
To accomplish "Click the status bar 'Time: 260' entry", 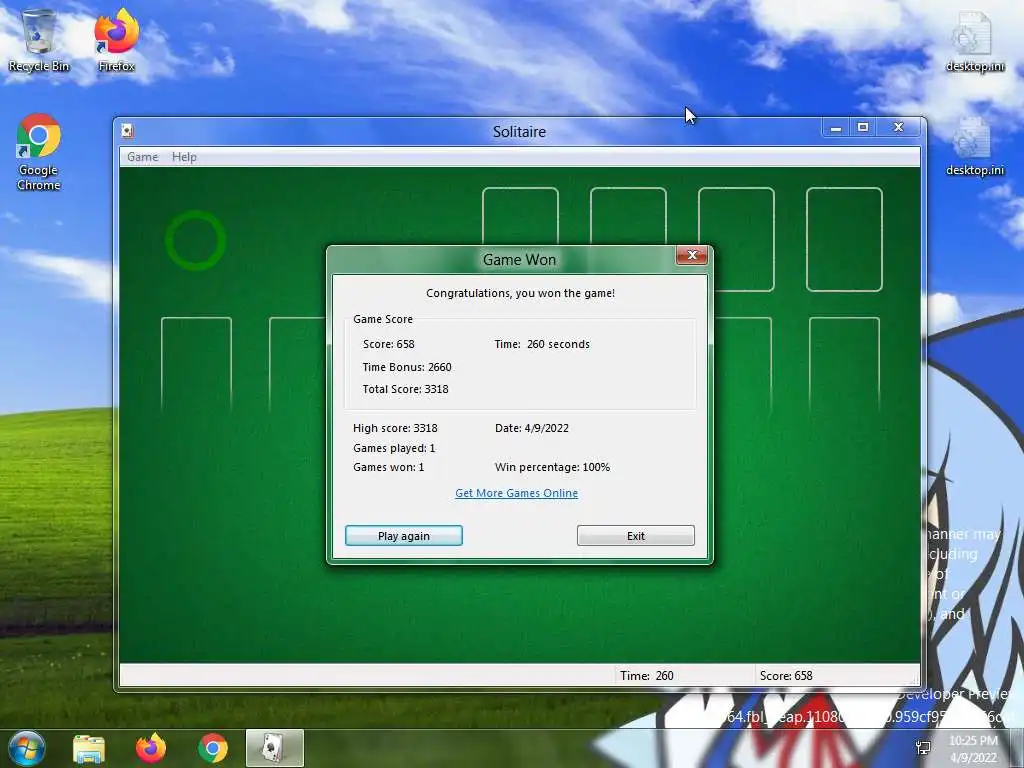I will point(647,676).
